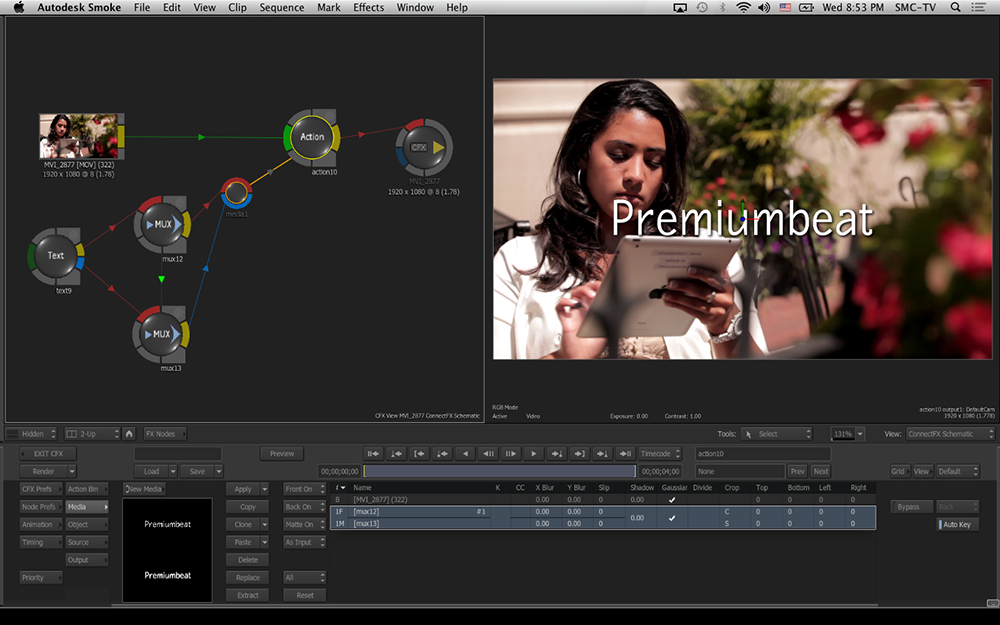This screenshot has width=1000, height=625.
Task: Click the home icon beside 2-Up
Action: (129, 434)
